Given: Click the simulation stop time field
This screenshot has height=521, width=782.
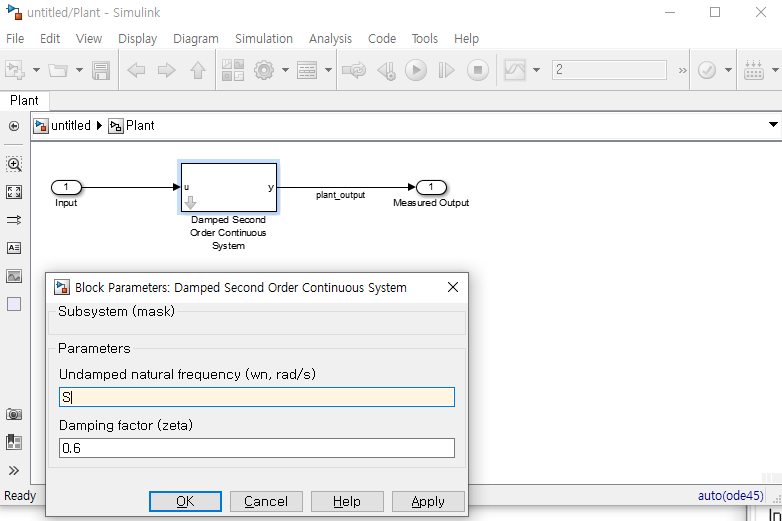Looking at the screenshot, I should click(x=609, y=70).
